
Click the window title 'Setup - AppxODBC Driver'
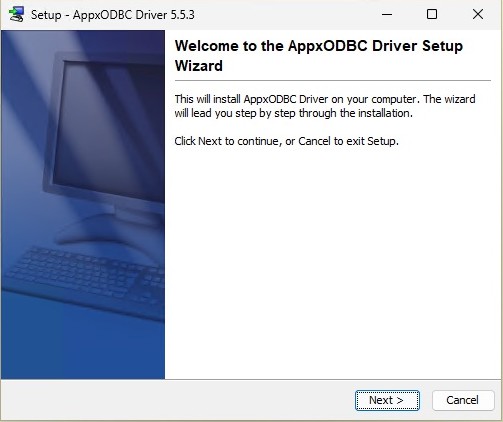click(x=99, y=15)
